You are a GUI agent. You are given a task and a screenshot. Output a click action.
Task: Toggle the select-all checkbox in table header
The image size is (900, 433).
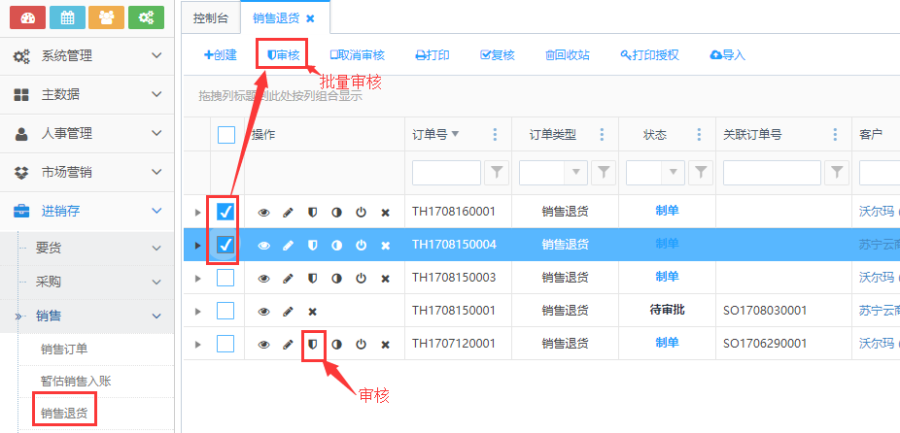tap(226, 135)
